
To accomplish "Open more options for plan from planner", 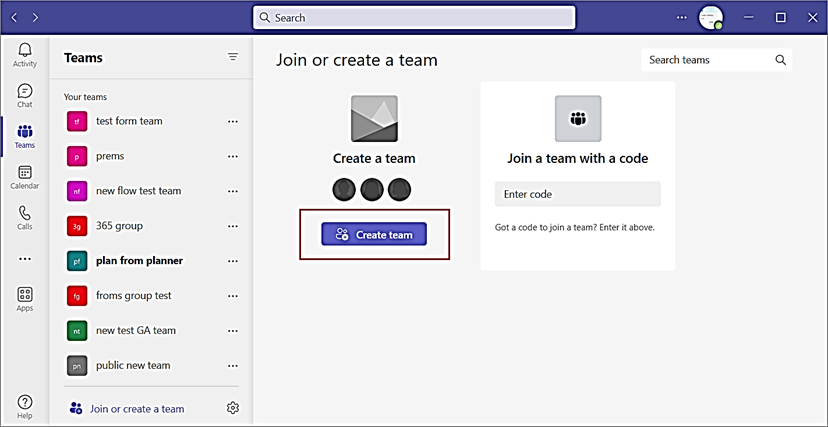I will (x=233, y=261).
